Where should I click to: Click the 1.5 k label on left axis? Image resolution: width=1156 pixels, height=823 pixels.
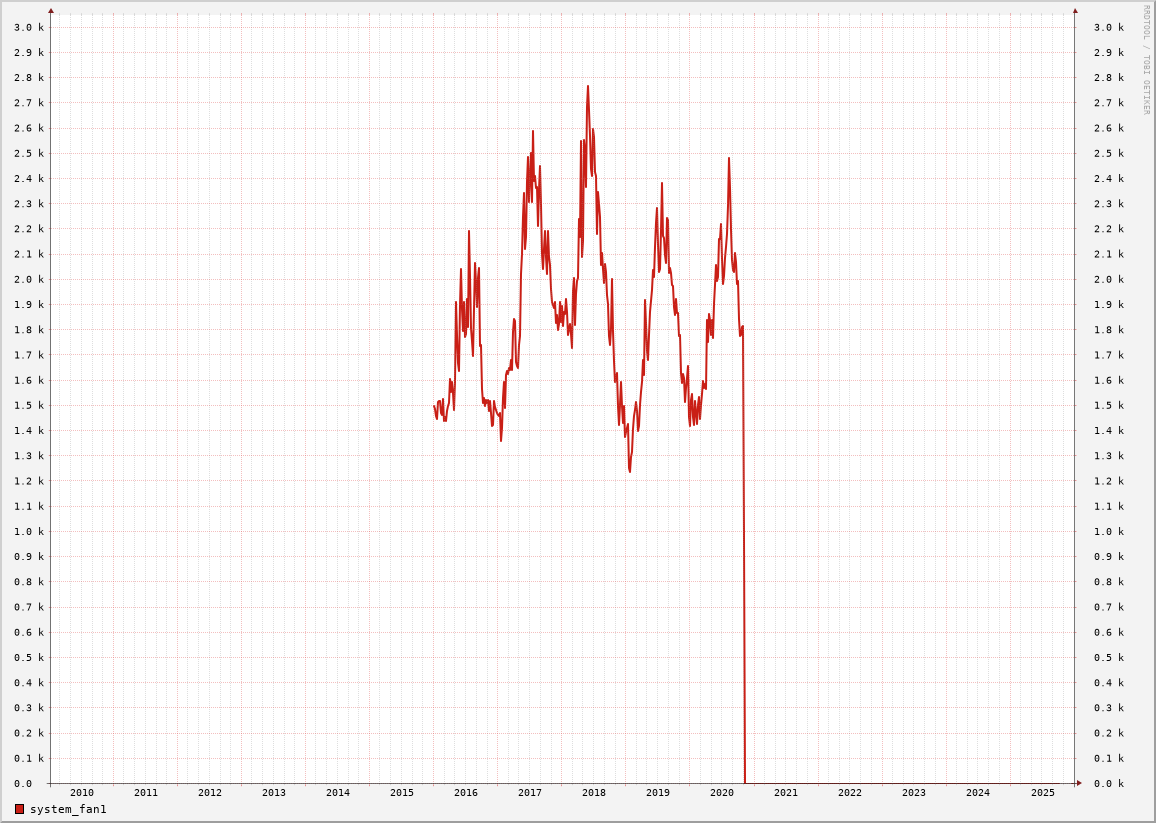(29, 406)
